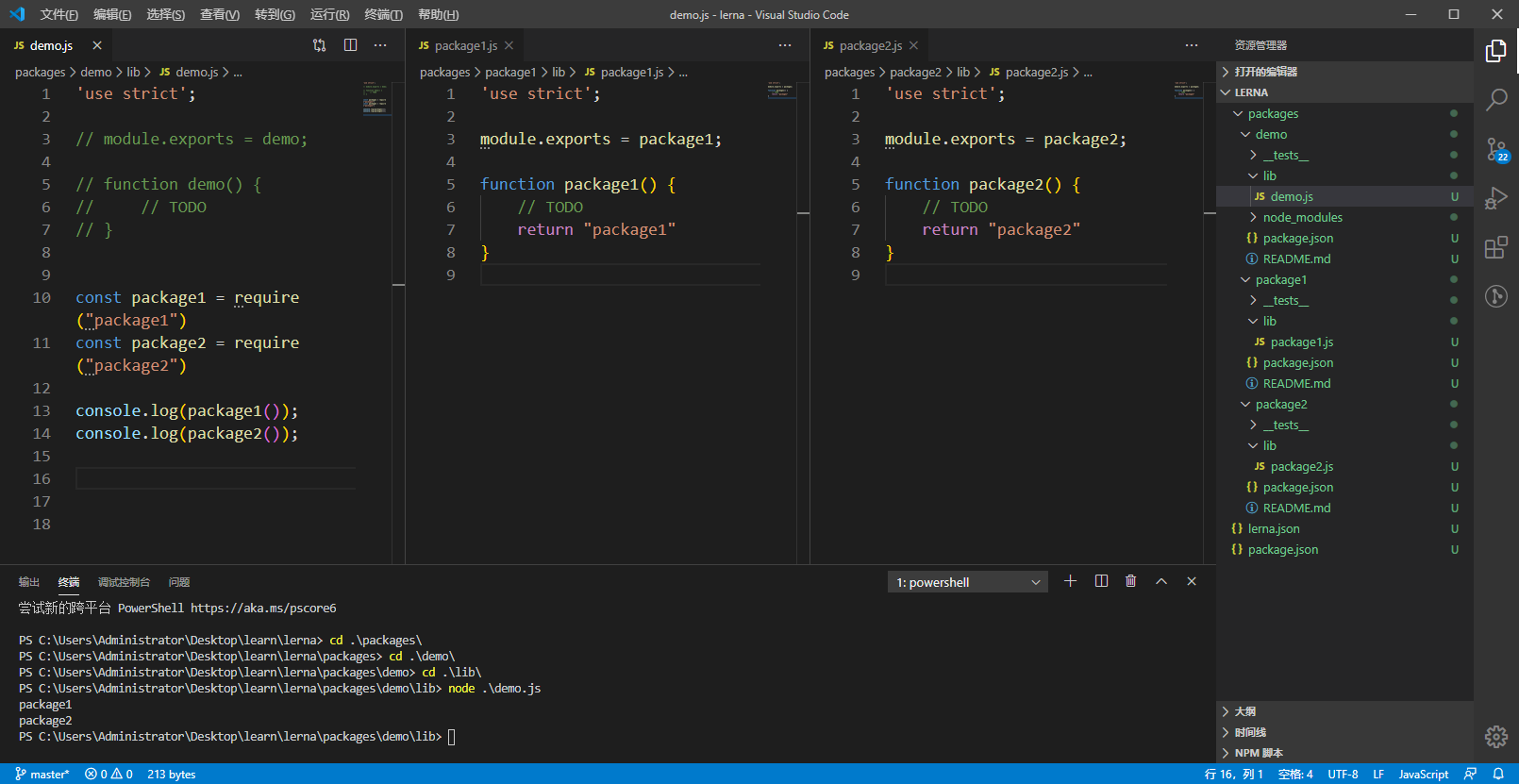Go to line via 行 16, 列 1
Screen dimensions: 1519x784
(x=1234, y=774)
